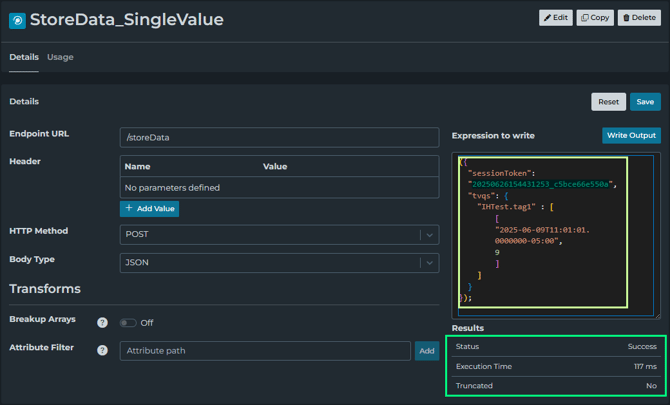Image resolution: width=670 pixels, height=405 pixels.
Task: Open Breakup Arrays help icon
Action: (102, 323)
